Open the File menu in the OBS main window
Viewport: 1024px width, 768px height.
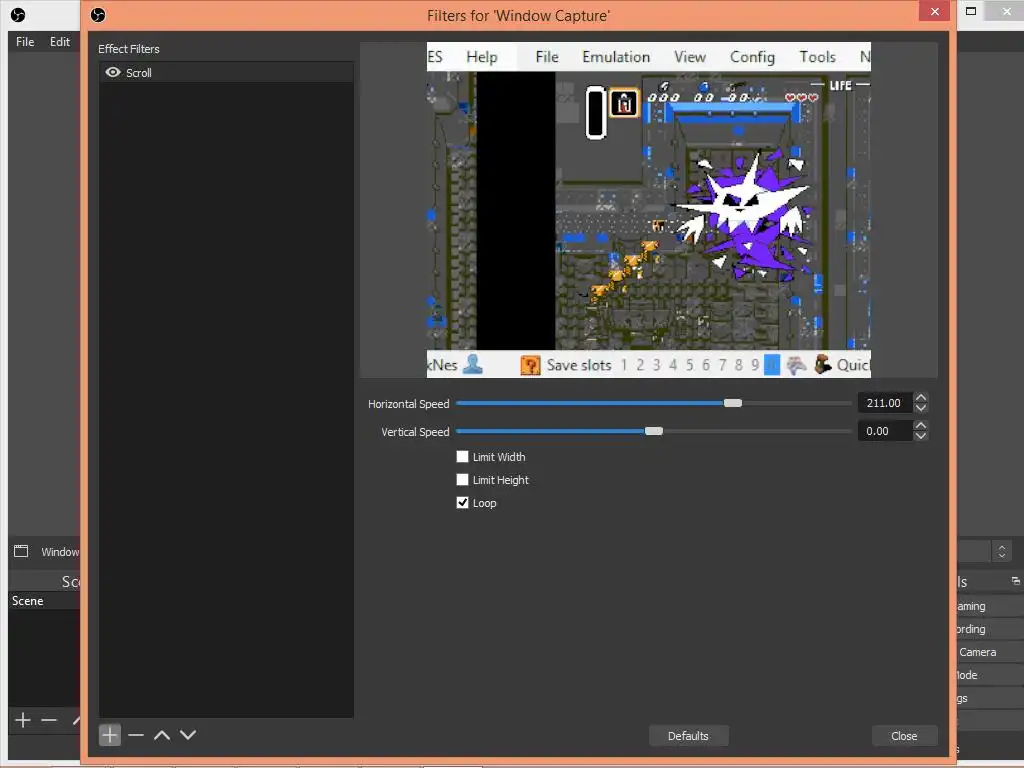tap(25, 42)
